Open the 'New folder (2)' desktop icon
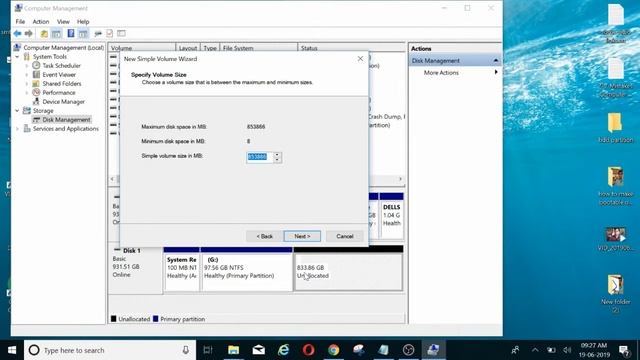The height and width of the screenshot is (360, 640). pyautogui.click(x=615, y=293)
